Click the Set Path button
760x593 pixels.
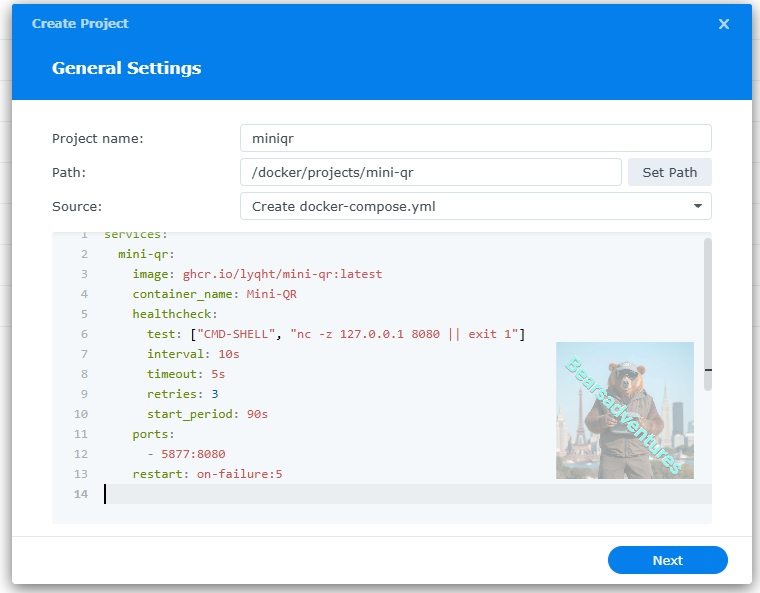tap(669, 172)
